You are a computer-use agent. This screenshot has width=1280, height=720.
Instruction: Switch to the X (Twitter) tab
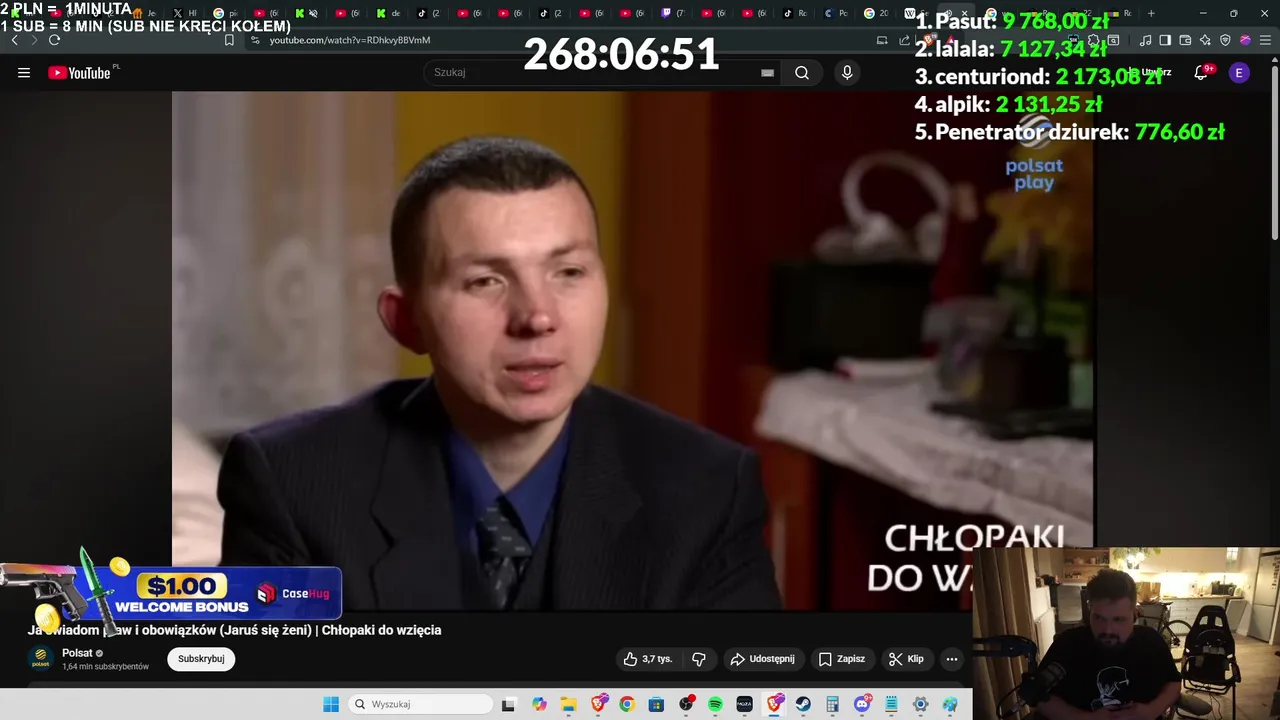(186, 13)
